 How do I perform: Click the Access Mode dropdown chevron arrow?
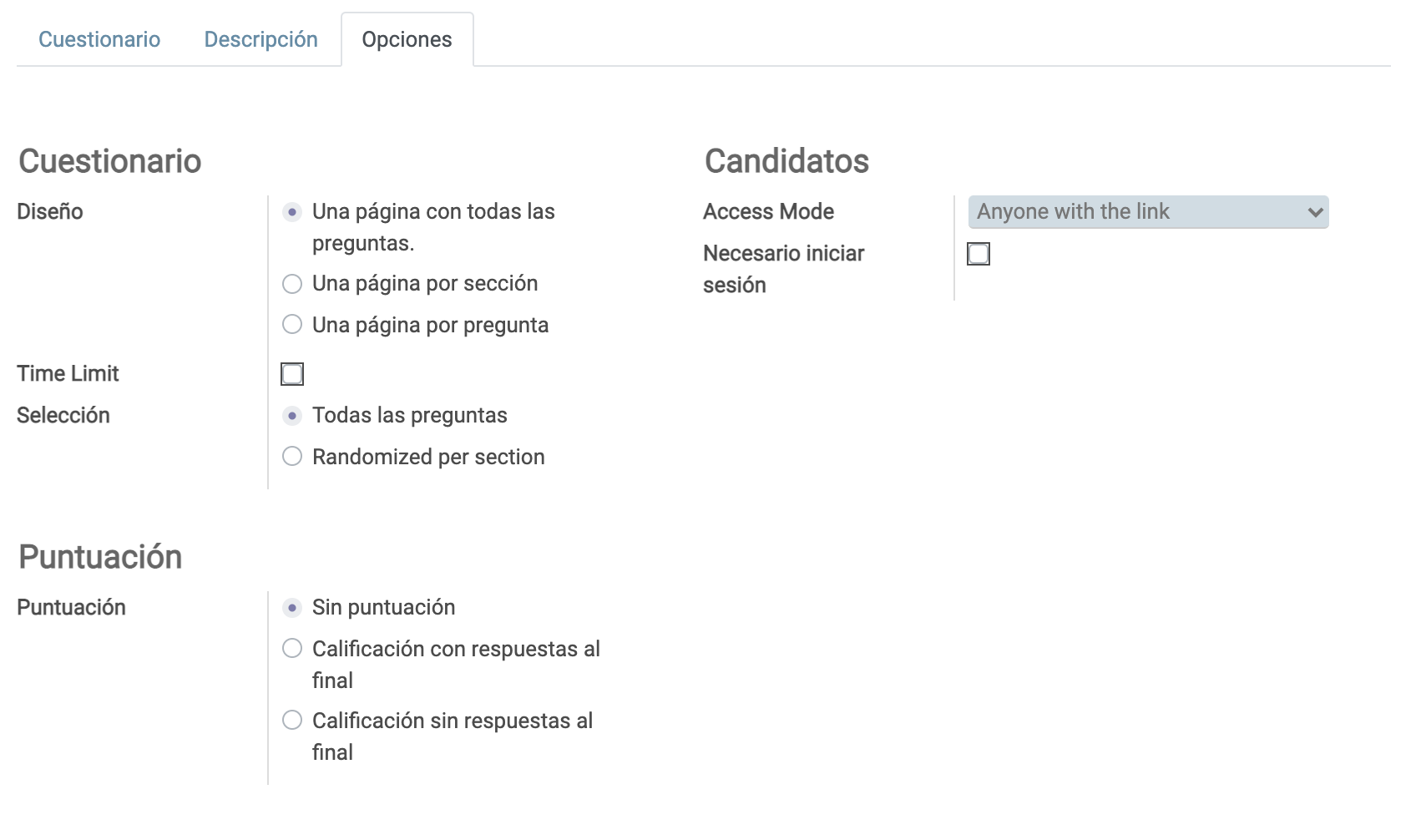[x=1315, y=212]
